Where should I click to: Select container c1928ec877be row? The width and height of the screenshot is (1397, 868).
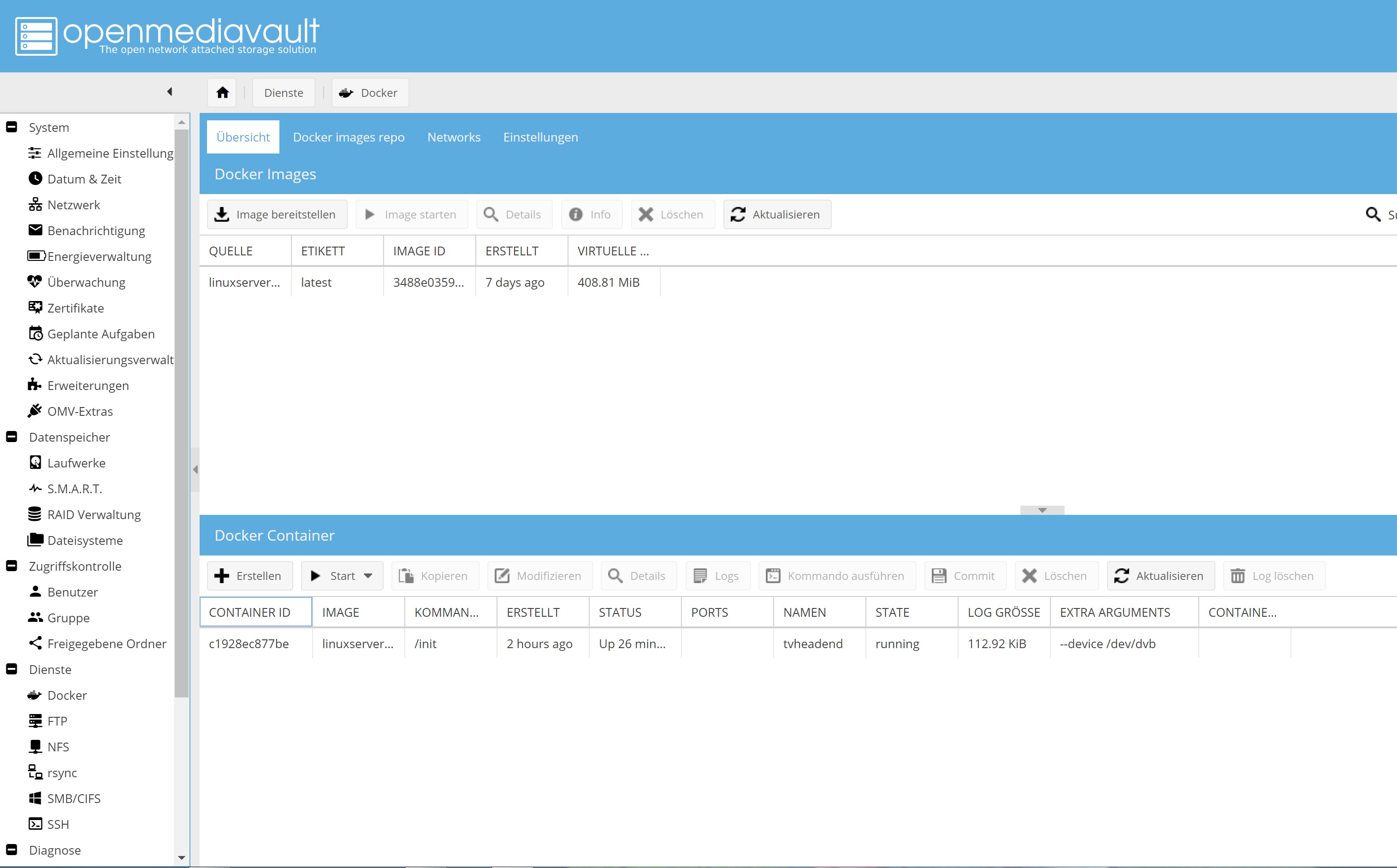pyautogui.click(x=745, y=644)
